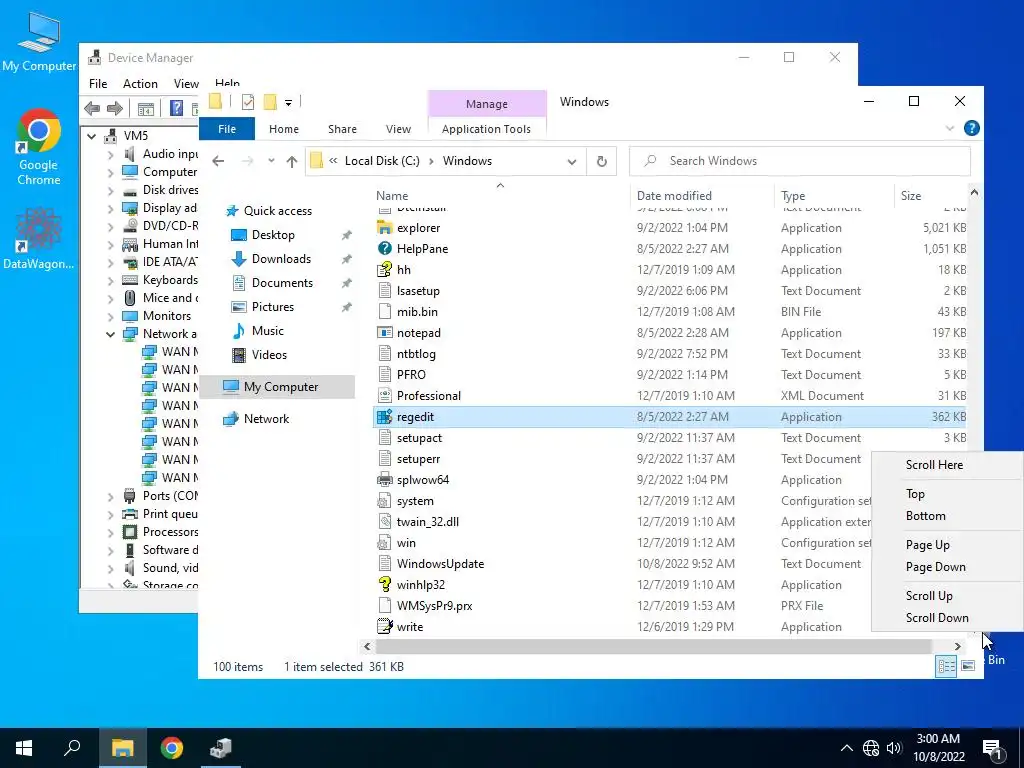Select the notepad application icon
1024x768 pixels.
click(x=385, y=333)
